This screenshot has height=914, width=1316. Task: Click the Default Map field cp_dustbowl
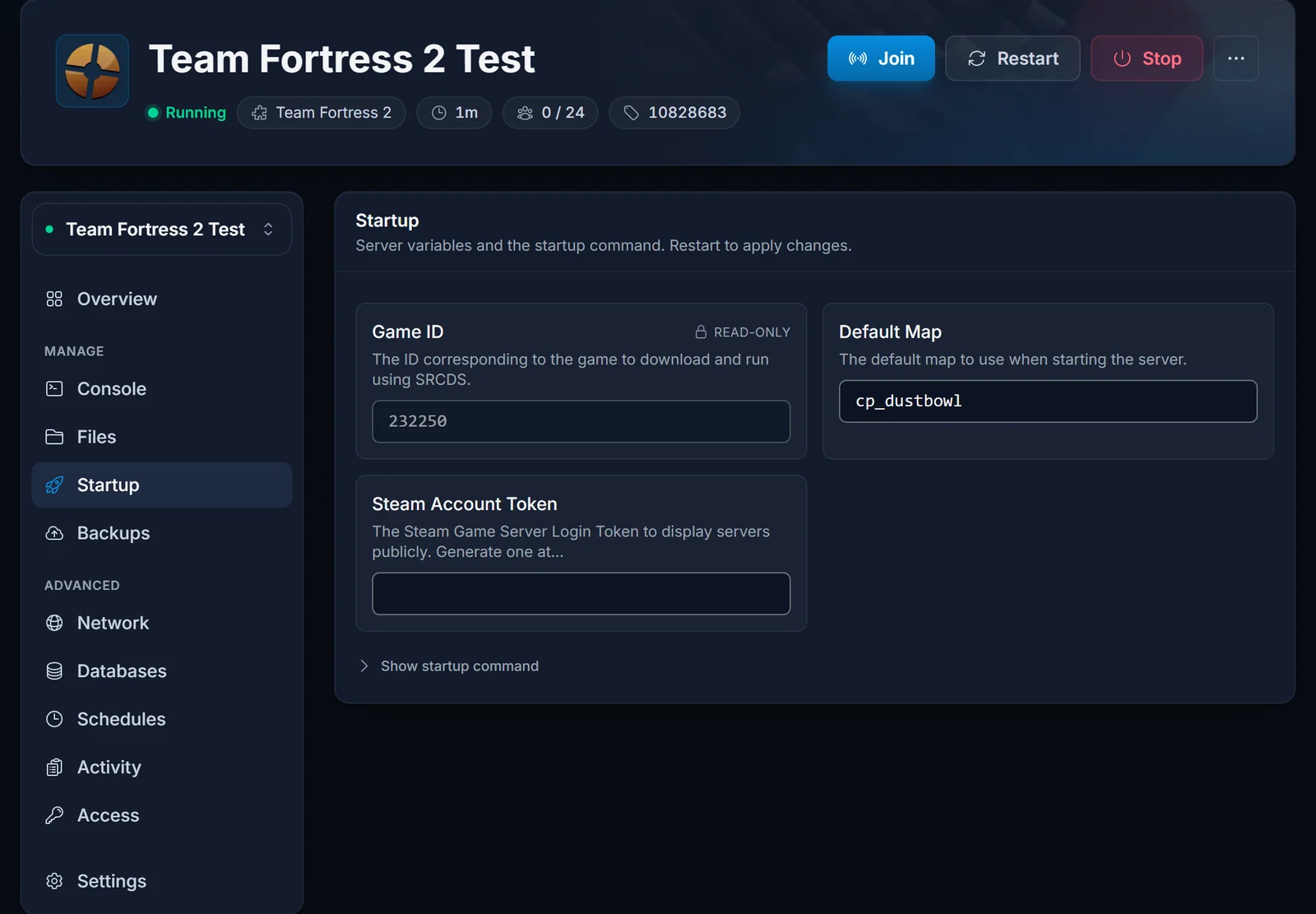(x=1048, y=401)
